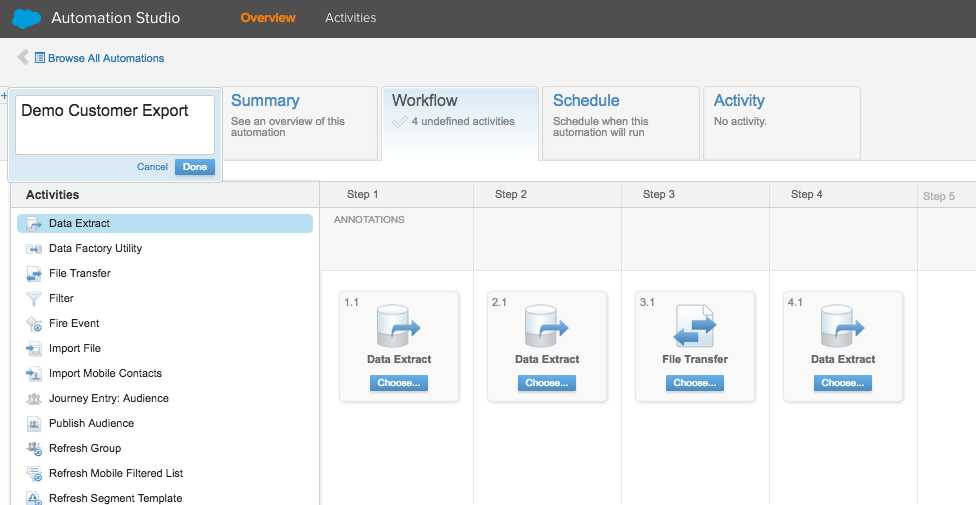
Task: Click Choose... on activity 3.1 File Transfer
Action: [695, 383]
